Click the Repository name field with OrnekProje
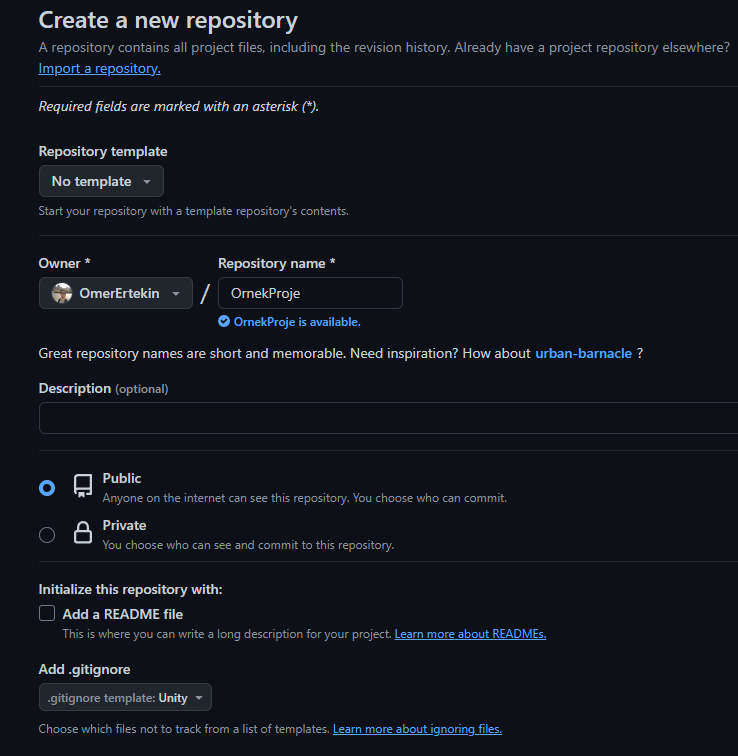This screenshot has width=738, height=756. [310, 293]
